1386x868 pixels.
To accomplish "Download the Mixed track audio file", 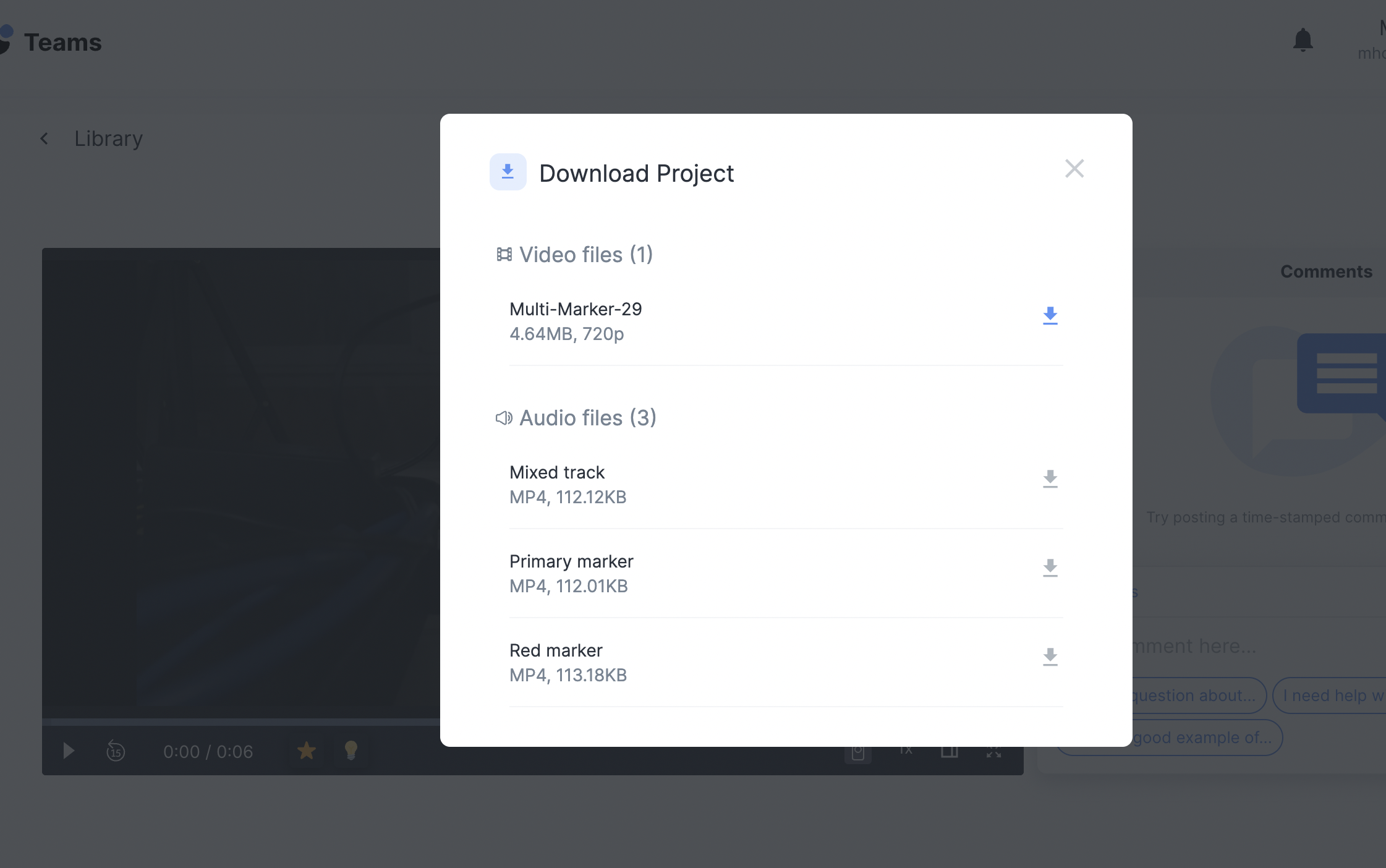I will tap(1050, 479).
